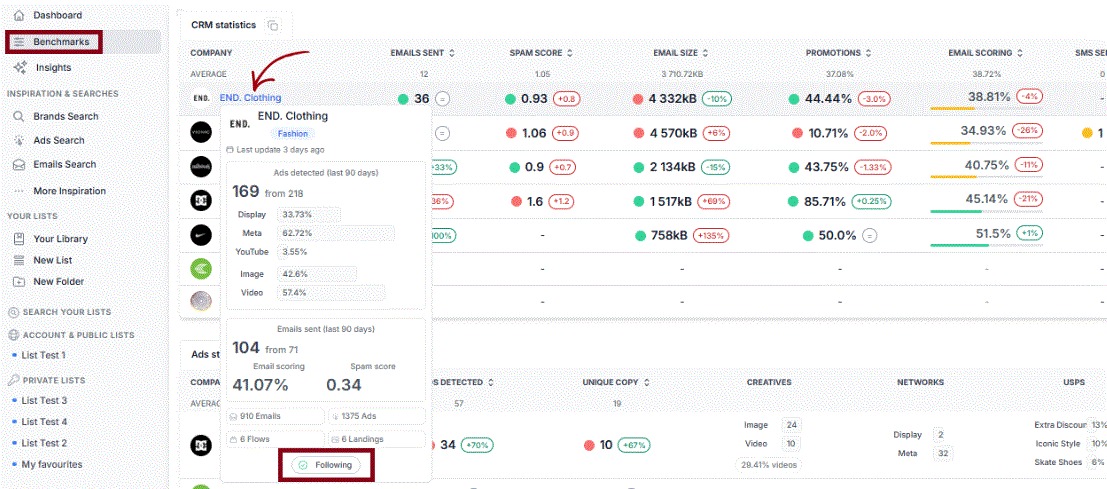
Task: Open 910 Emails in popup
Action: [276, 417]
